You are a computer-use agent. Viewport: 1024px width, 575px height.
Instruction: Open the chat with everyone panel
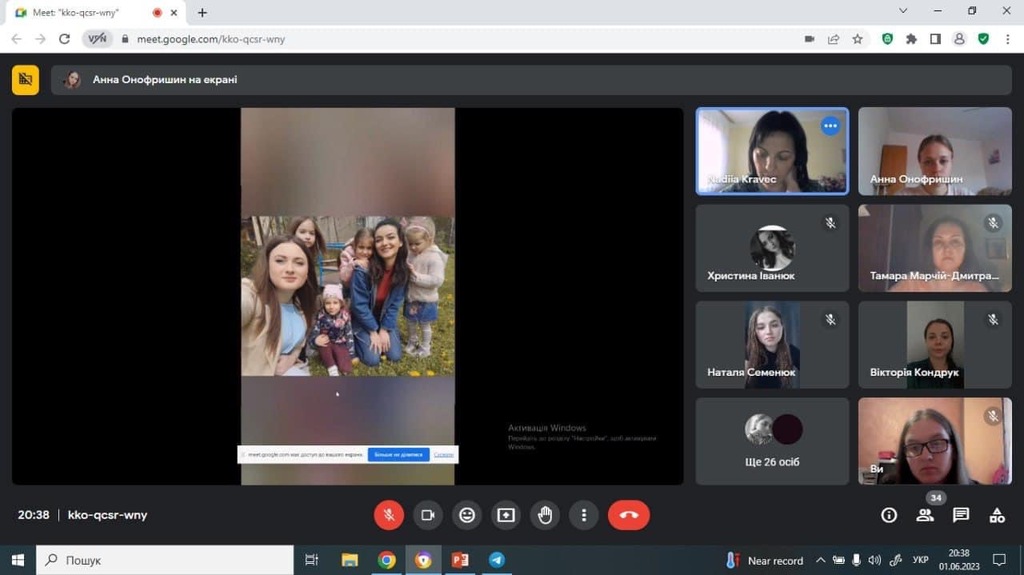pyautogui.click(x=961, y=515)
